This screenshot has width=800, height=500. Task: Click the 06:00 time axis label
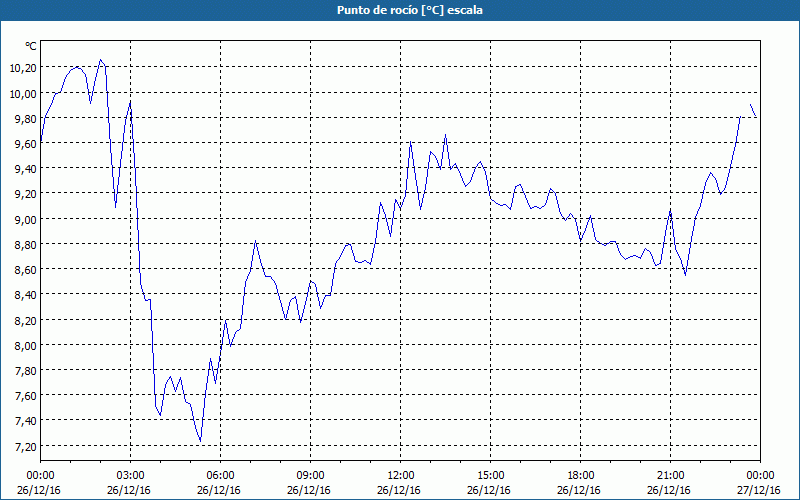[220, 476]
